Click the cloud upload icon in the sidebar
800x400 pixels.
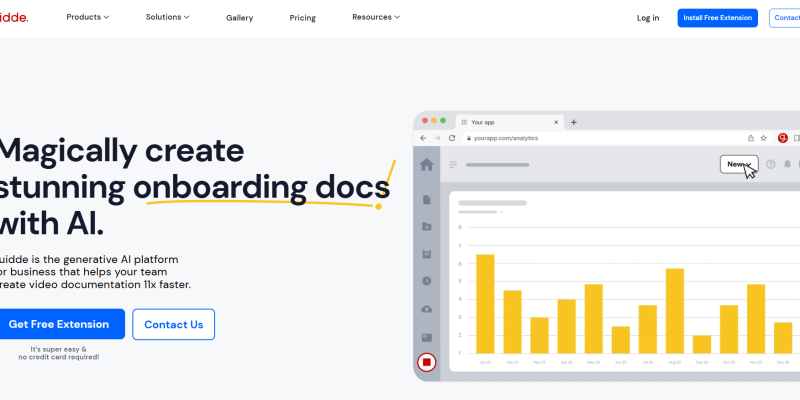click(427, 309)
